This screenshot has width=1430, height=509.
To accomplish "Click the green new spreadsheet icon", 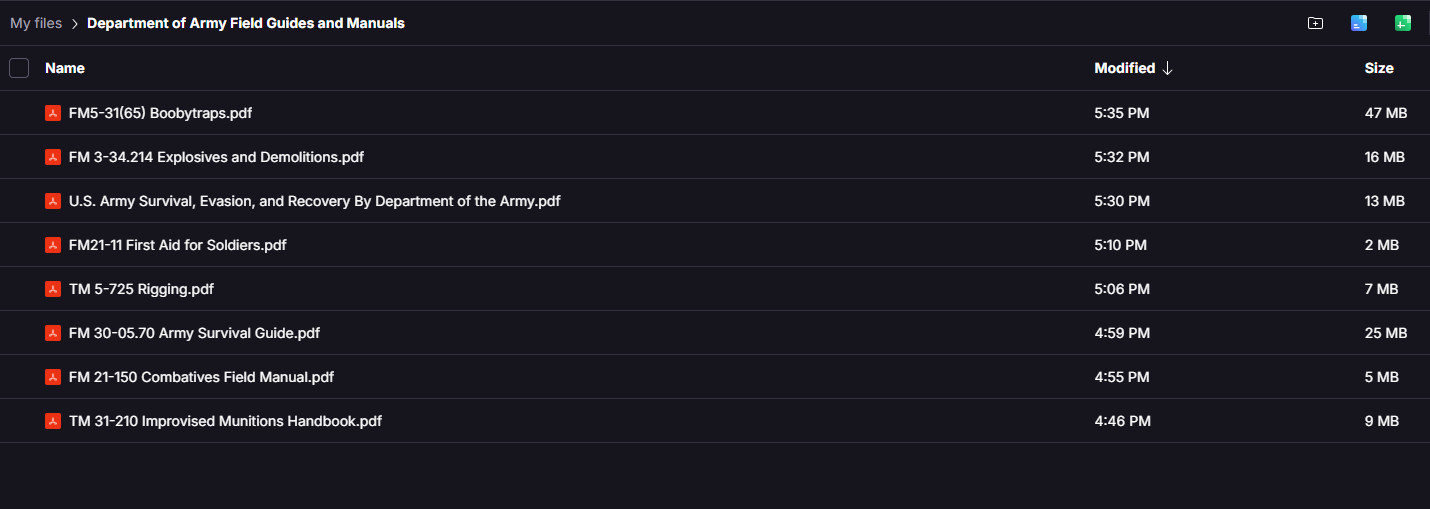I will (x=1403, y=23).
